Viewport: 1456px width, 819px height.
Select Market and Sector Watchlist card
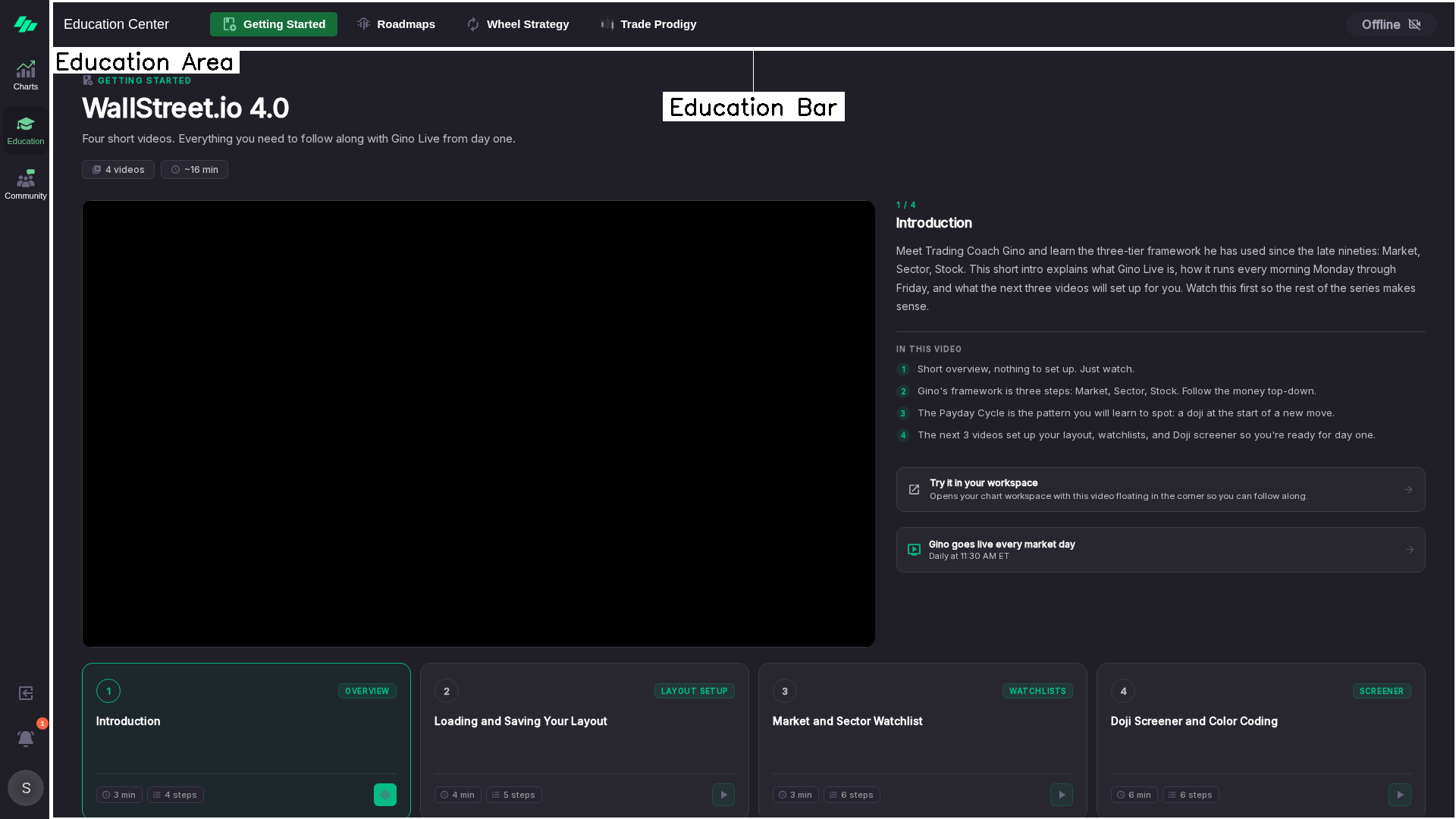(x=923, y=740)
